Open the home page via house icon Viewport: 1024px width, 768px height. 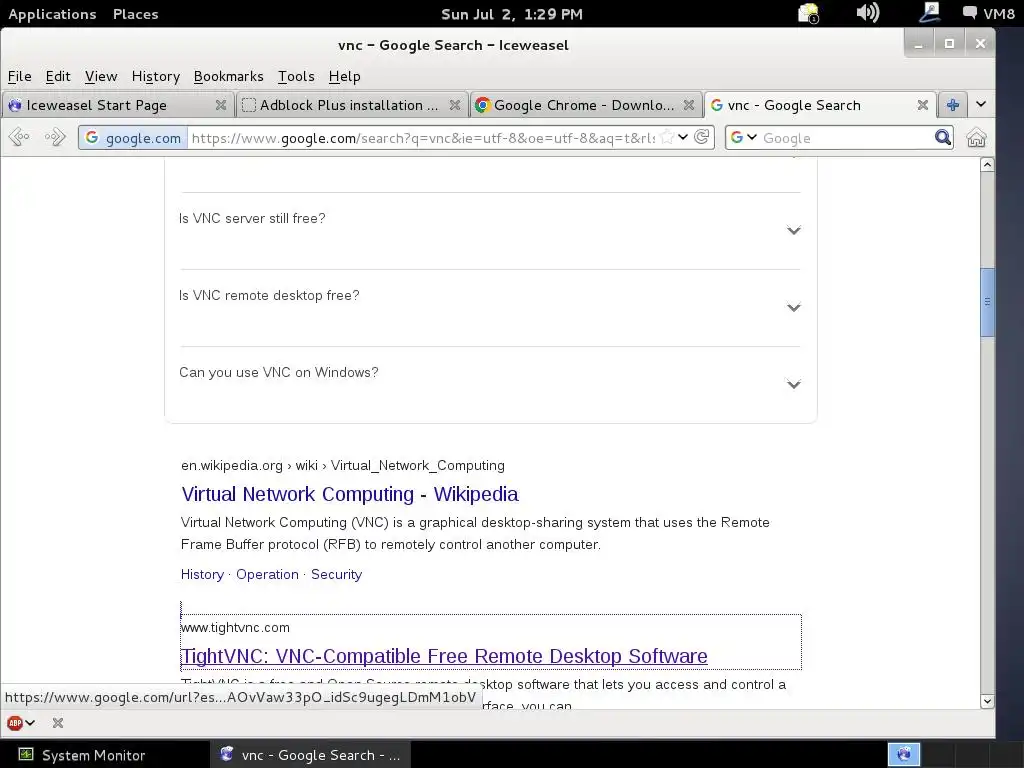coord(976,138)
